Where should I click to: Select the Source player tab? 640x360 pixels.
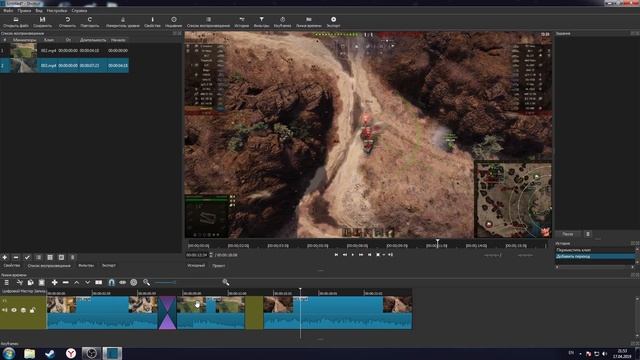[x=196, y=265]
